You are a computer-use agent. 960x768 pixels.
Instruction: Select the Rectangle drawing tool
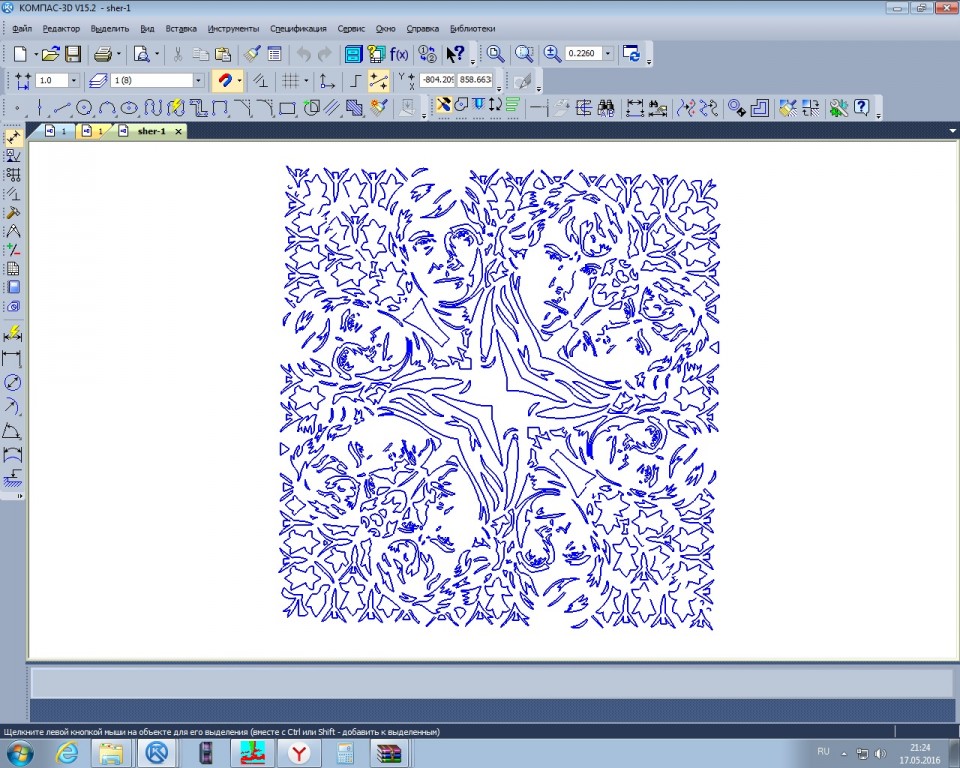(287, 109)
